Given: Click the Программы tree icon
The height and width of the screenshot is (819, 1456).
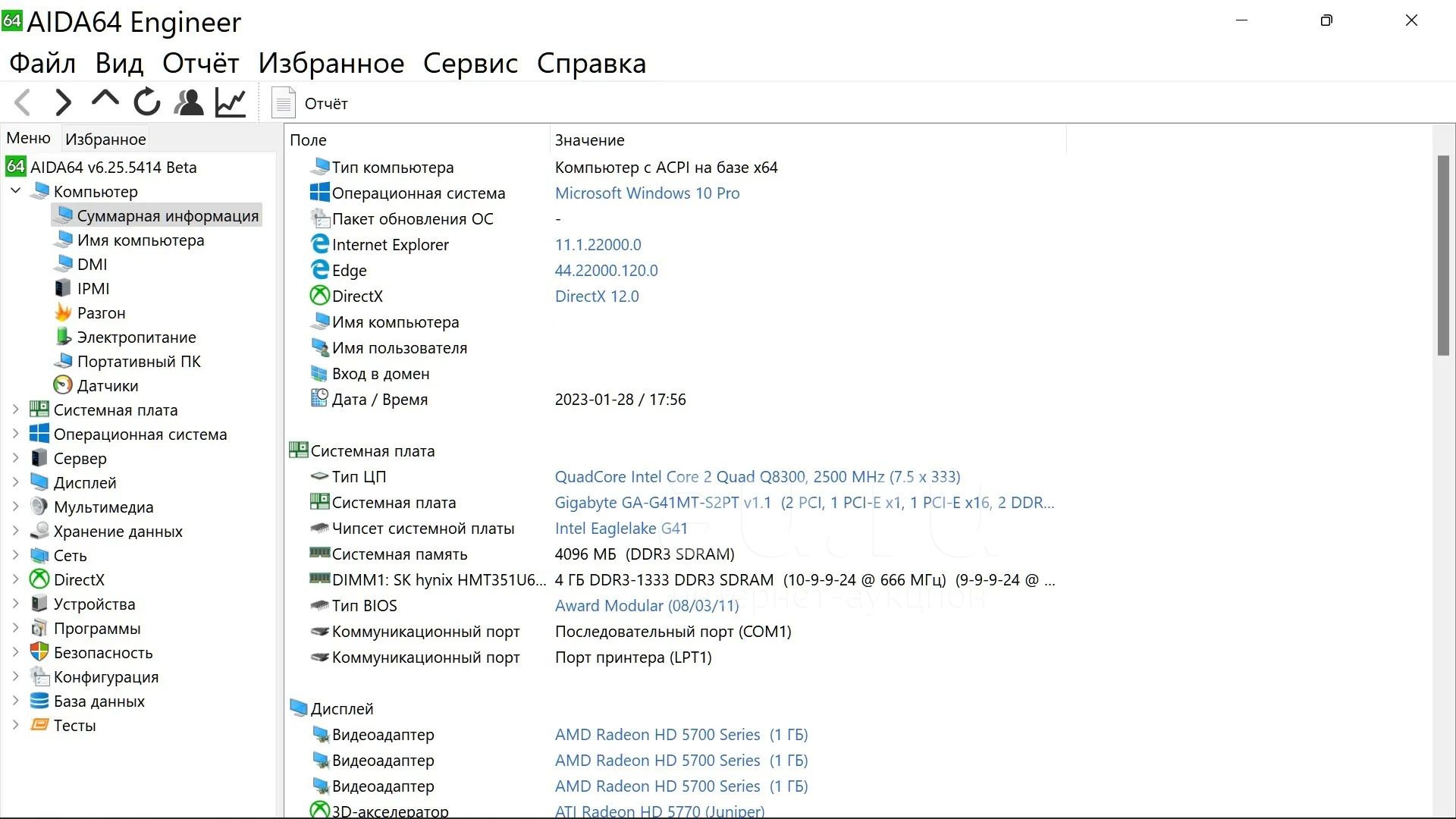Looking at the screenshot, I should pyautogui.click(x=39, y=628).
